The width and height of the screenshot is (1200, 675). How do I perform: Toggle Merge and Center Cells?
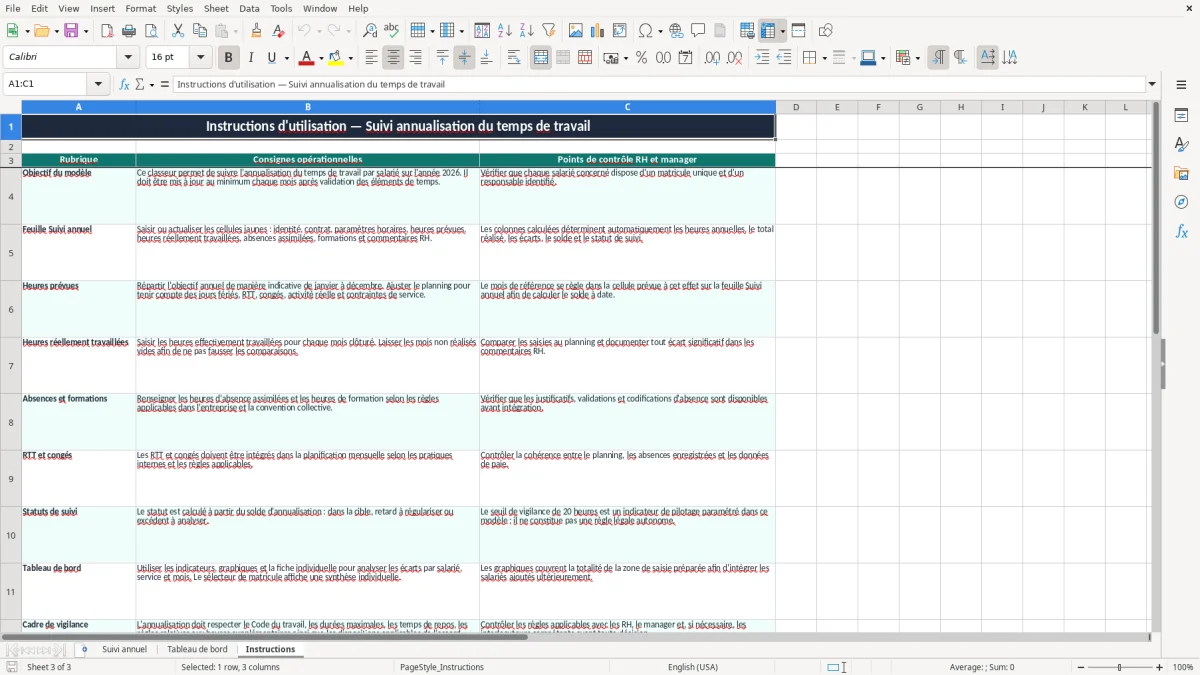541,58
